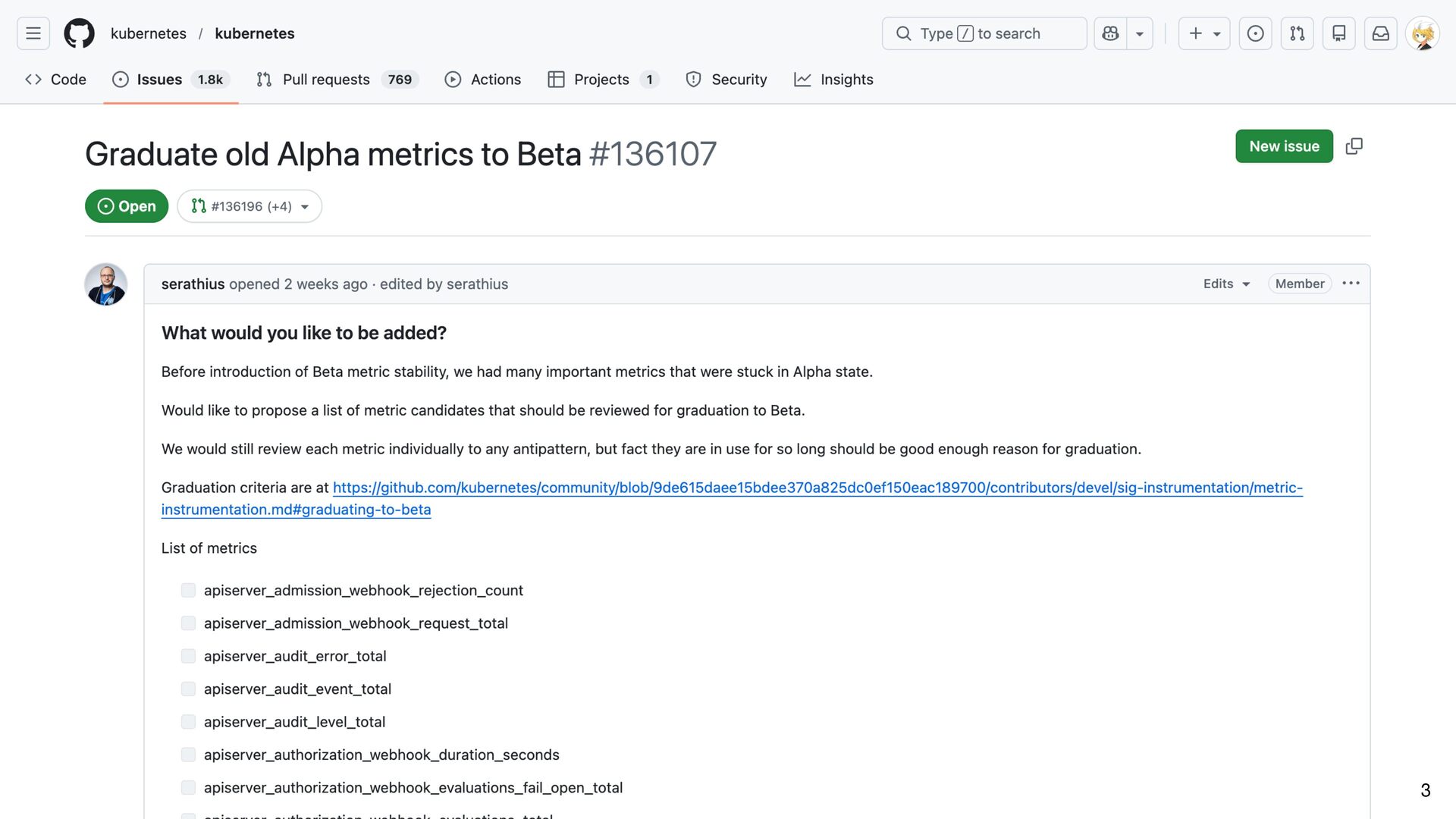Open the Copilot chat icon
The height and width of the screenshot is (819, 1456).
click(x=1110, y=33)
